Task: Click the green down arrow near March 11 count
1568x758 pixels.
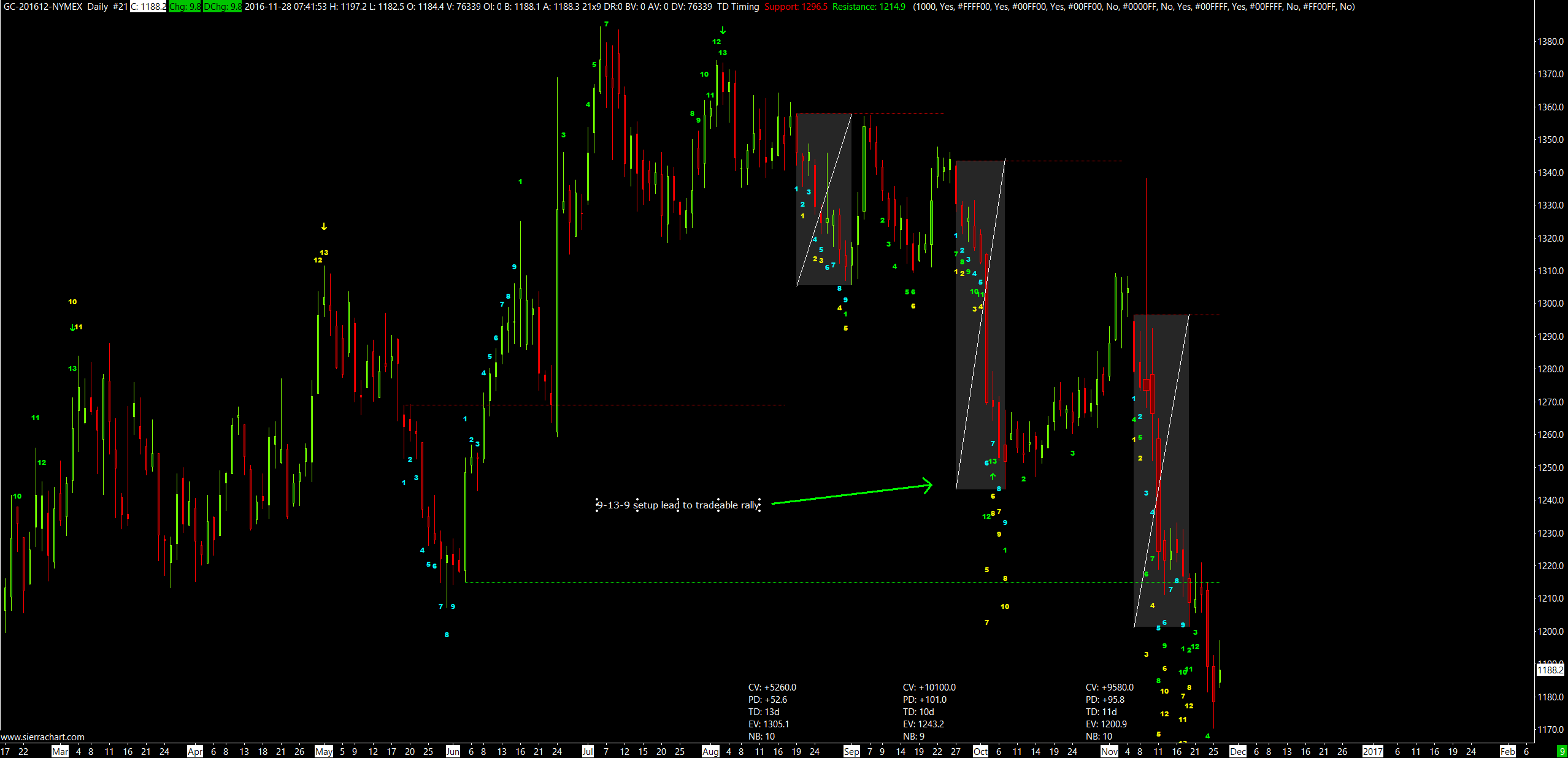Action: pos(72,327)
